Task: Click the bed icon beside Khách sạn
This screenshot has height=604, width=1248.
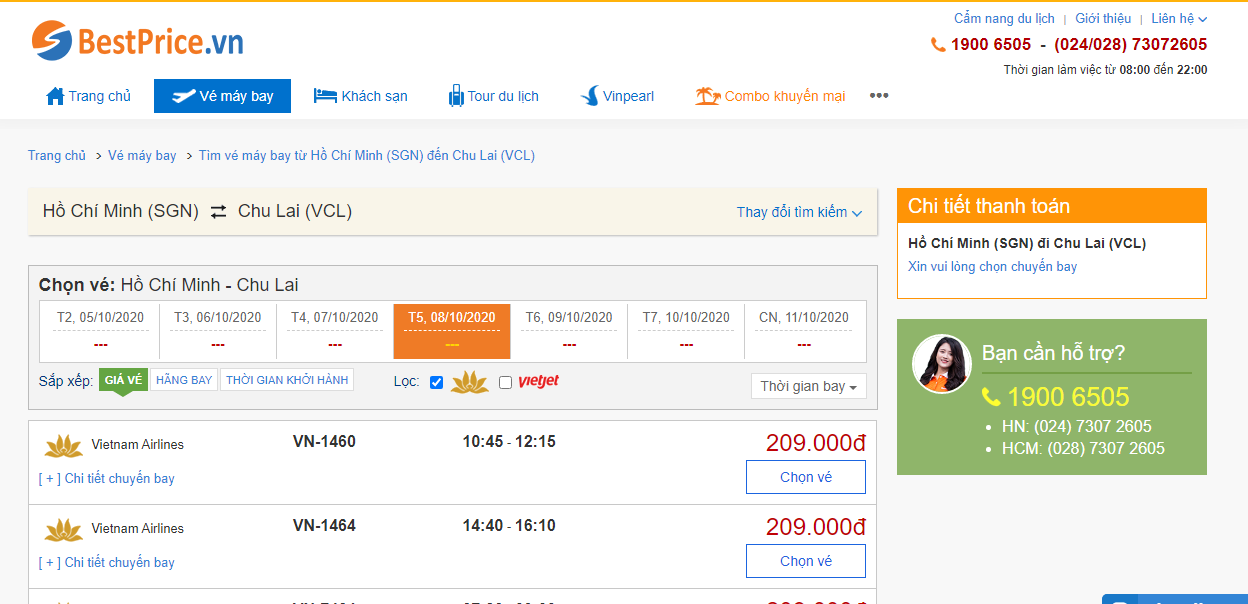Action: pos(325,96)
